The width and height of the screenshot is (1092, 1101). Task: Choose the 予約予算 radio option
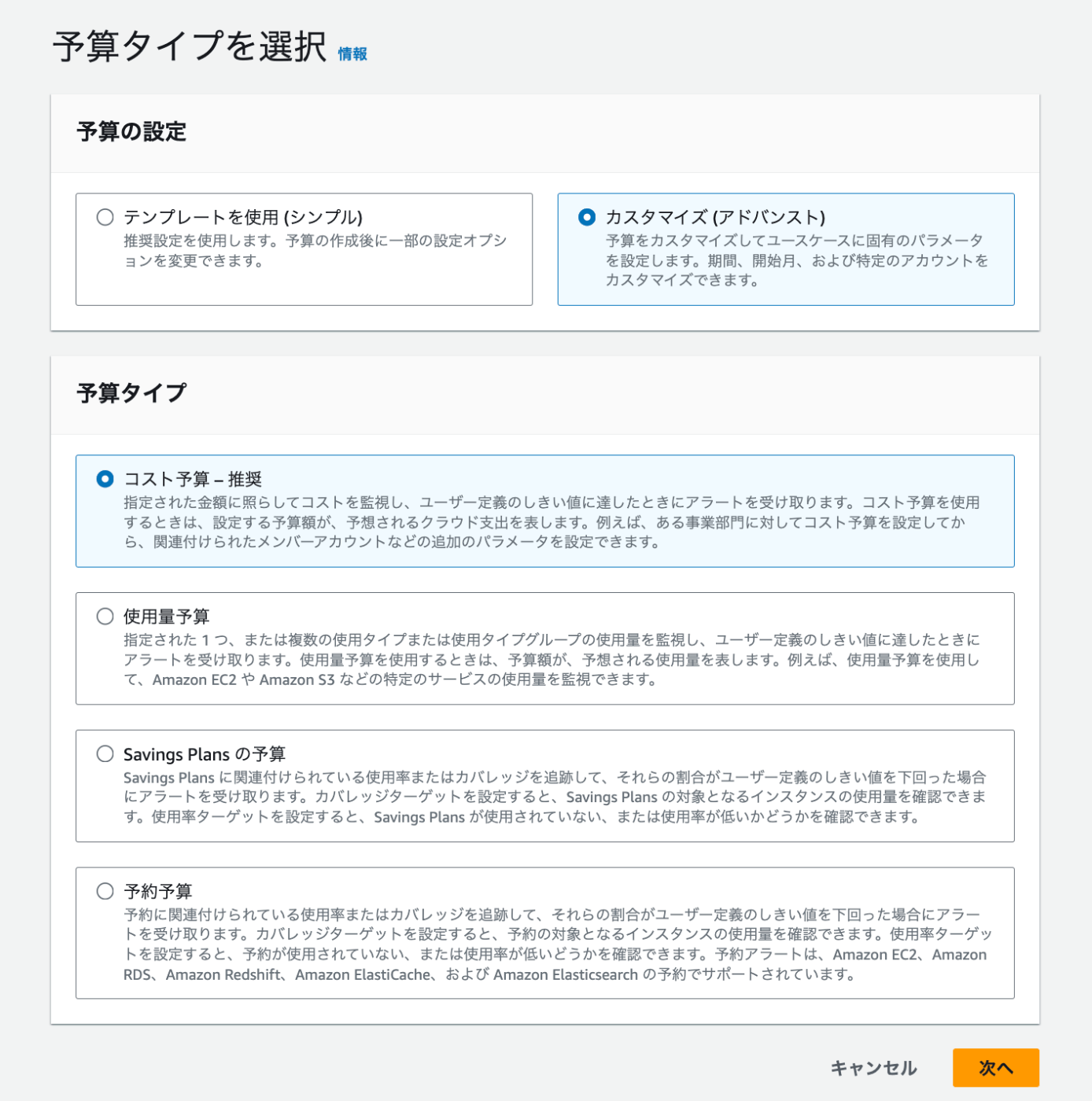[105, 891]
